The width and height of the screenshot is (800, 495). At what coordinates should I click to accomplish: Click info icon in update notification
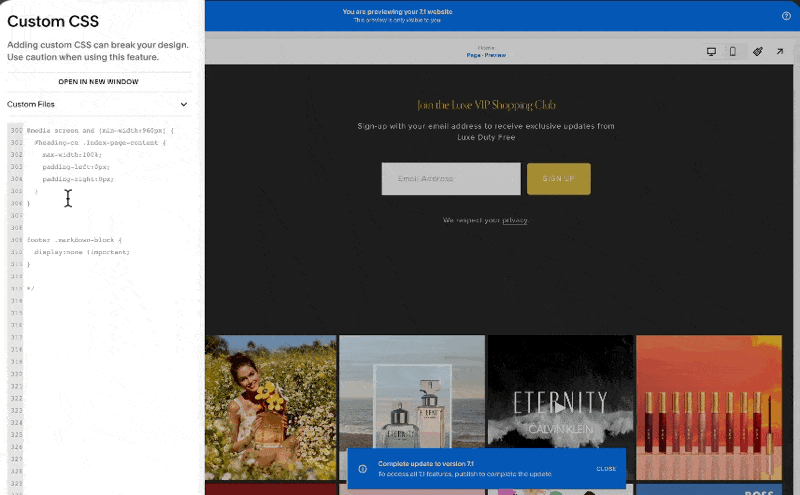click(363, 468)
